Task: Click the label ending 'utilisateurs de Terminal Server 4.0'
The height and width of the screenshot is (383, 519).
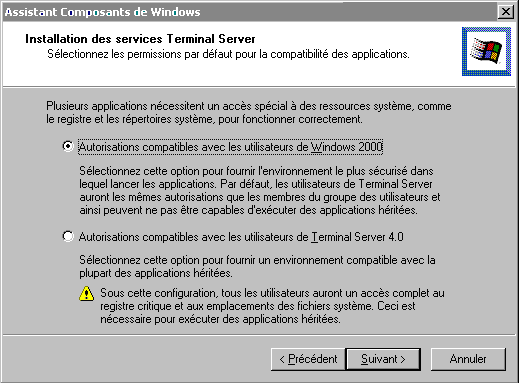Action: click(241, 237)
